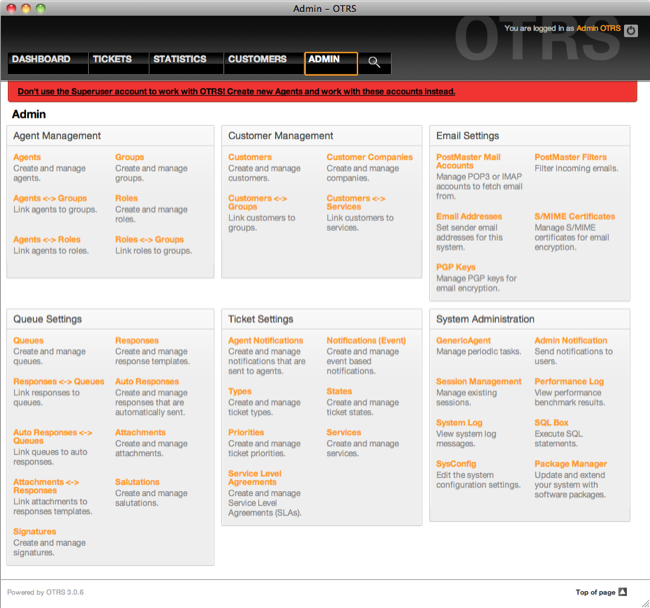Click Customers <-> Groups link
Image resolution: width=650 pixels, height=608 pixels.
click(257, 202)
